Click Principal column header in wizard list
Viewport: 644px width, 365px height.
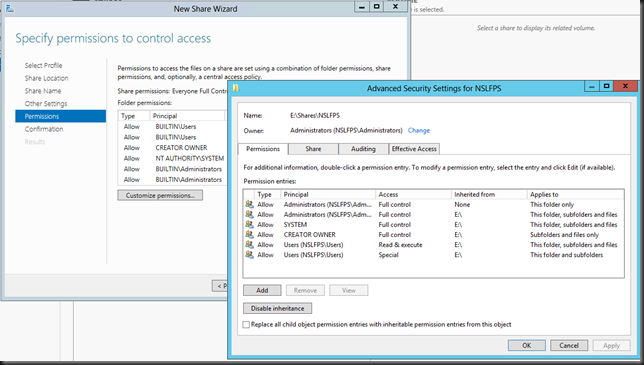[187, 116]
